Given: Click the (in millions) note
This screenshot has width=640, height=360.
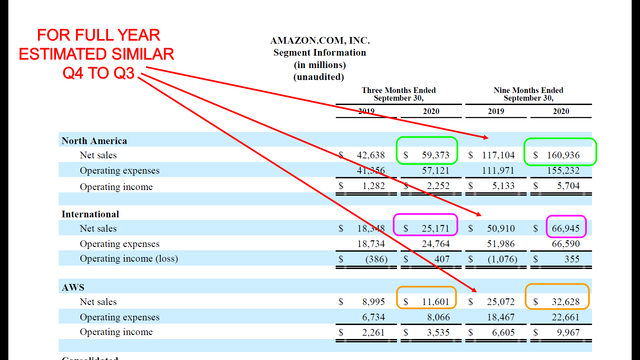Looking at the screenshot, I should click(x=320, y=65).
